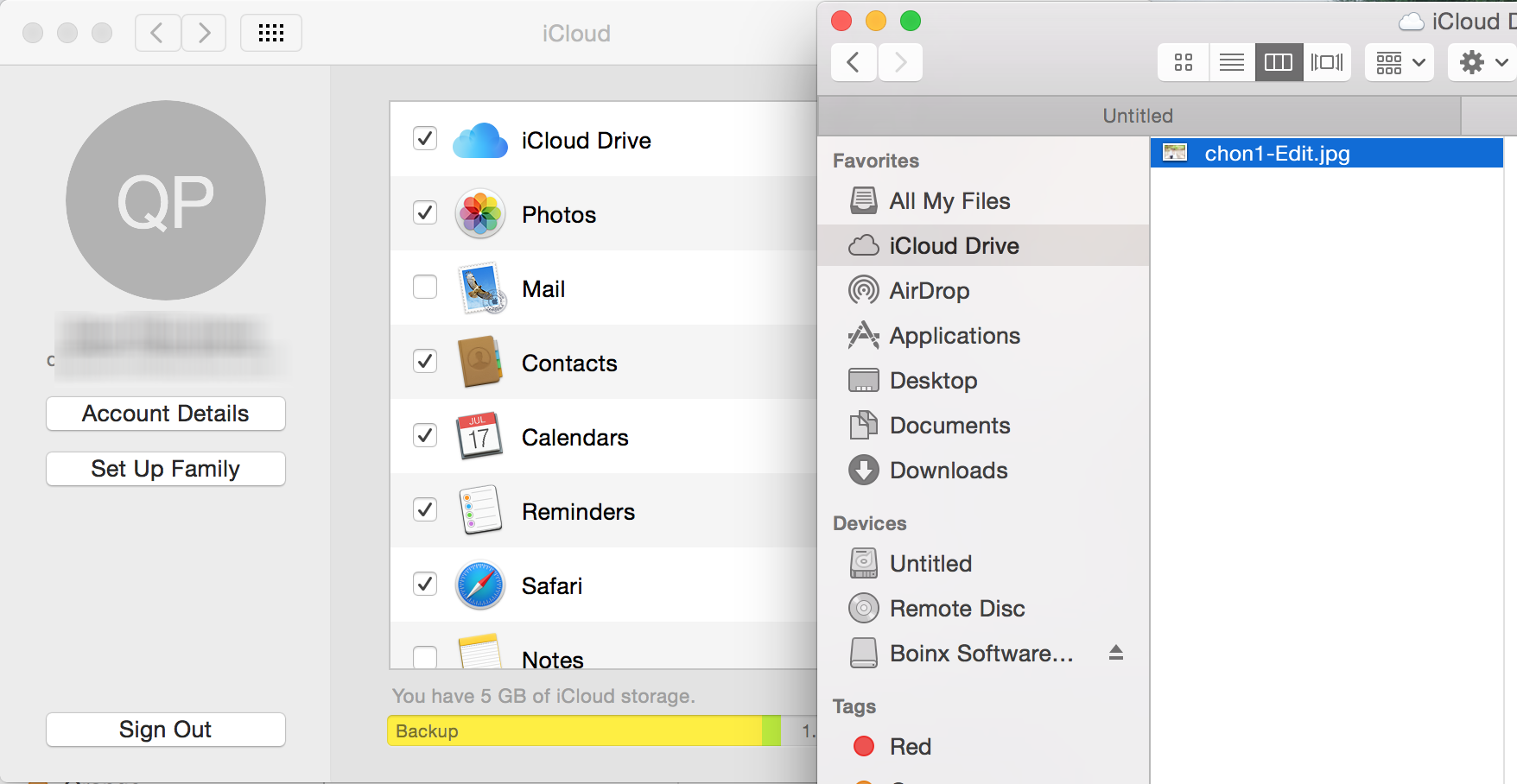1517x784 pixels.
Task: Toggle iCloud Drive checkbox
Action: [x=425, y=138]
